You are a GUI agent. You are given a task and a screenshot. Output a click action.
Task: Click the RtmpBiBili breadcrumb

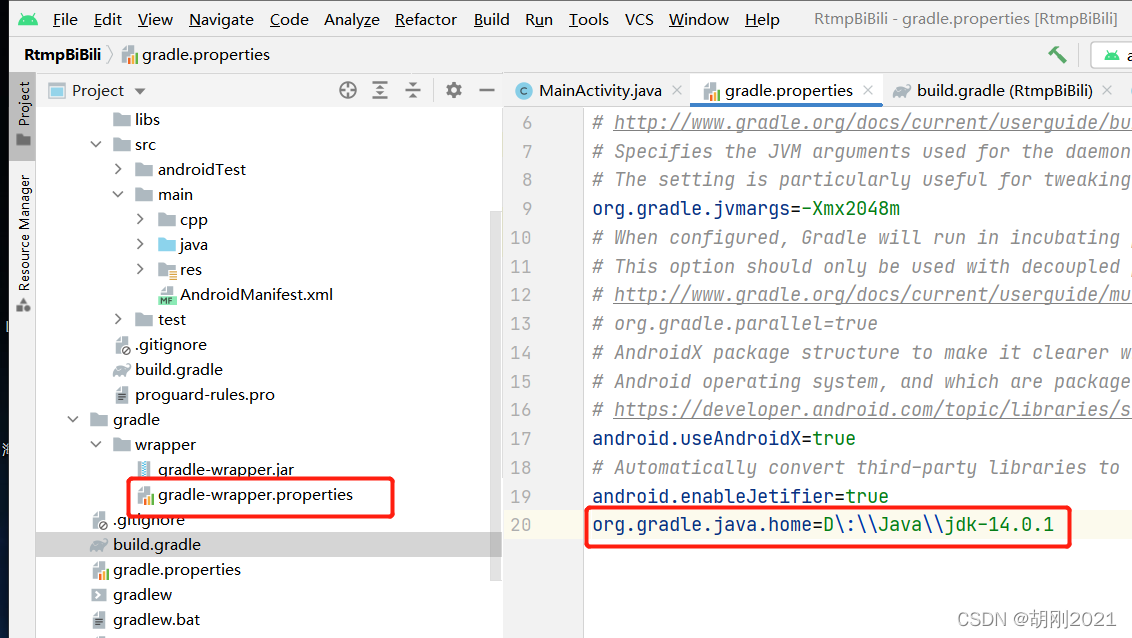63,55
